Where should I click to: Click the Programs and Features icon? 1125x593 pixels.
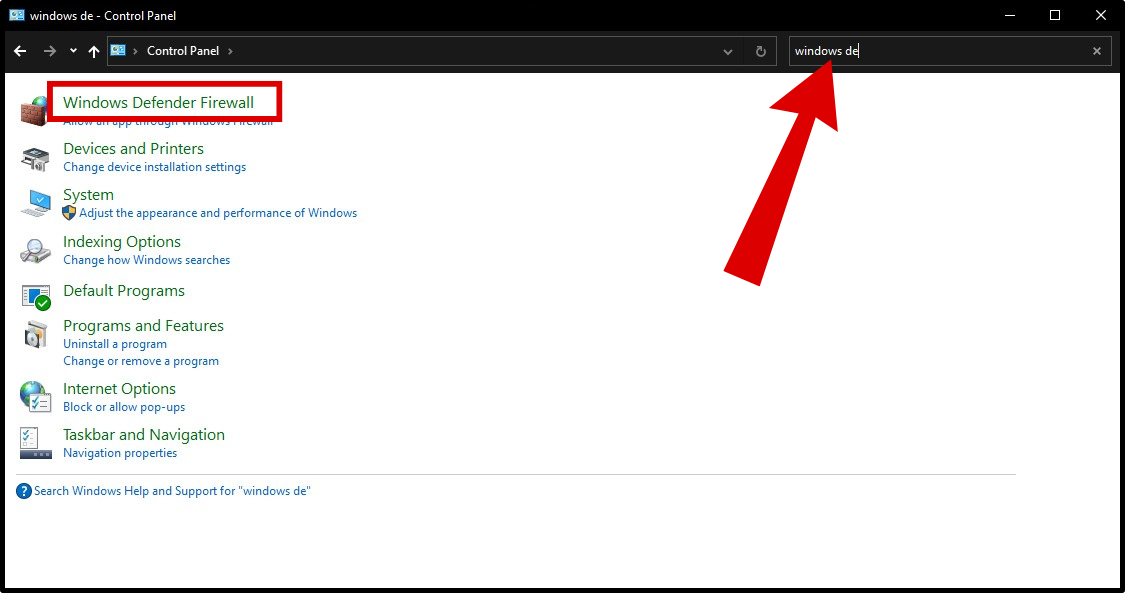click(x=35, y=335)
